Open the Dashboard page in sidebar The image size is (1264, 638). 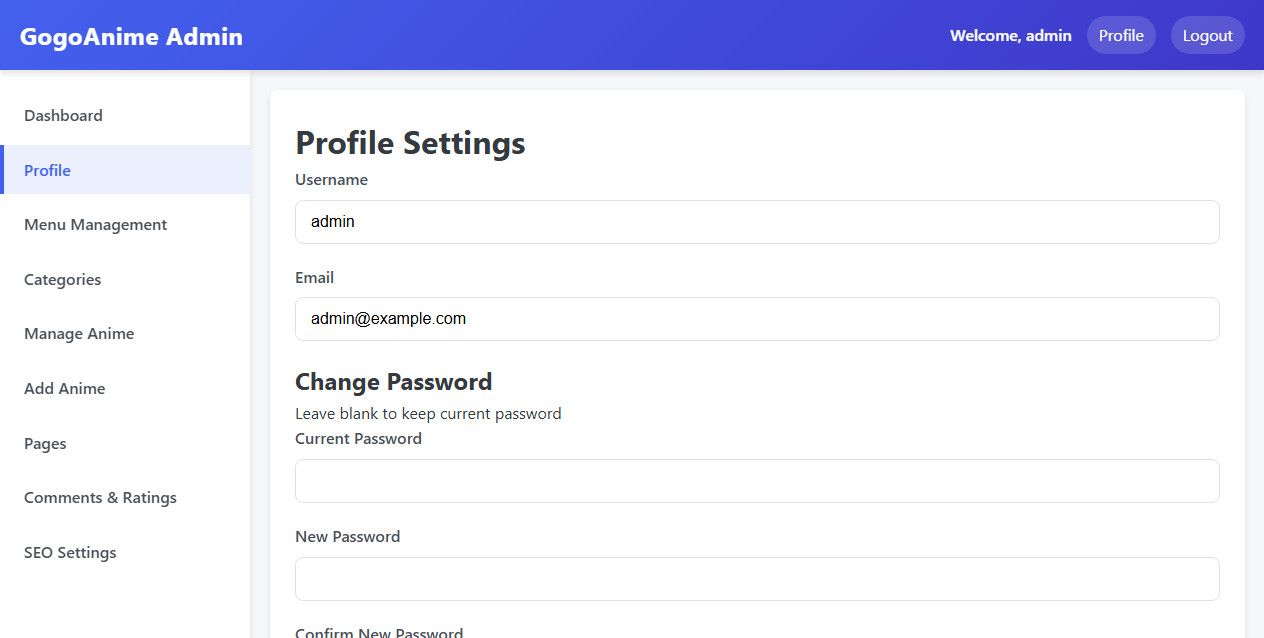tap(63, 116)
